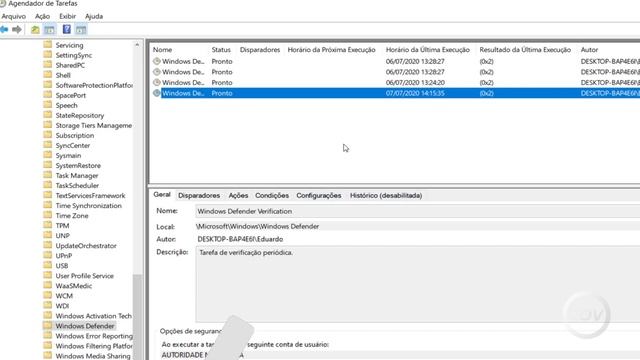Click the Nome field with Windows Defender Verification
The height and width of the screenshot is (360, 640).
click(x=418, y=211)
